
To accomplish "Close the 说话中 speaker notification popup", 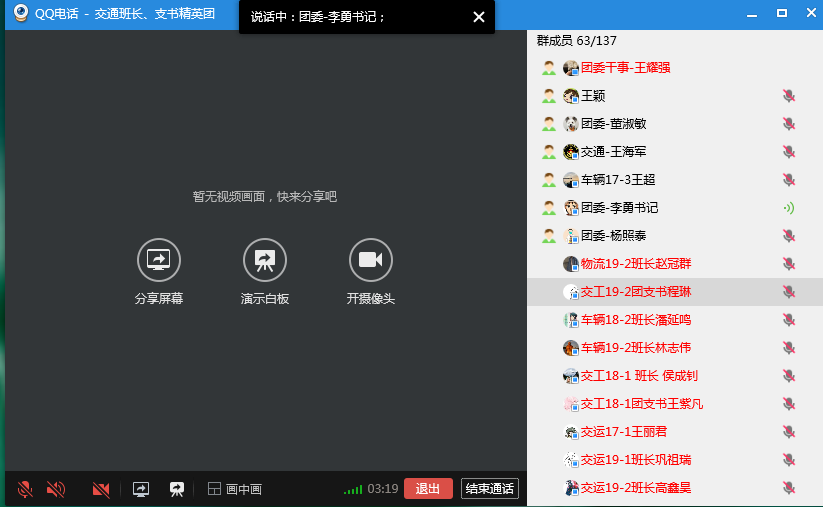I will (479, 17).
